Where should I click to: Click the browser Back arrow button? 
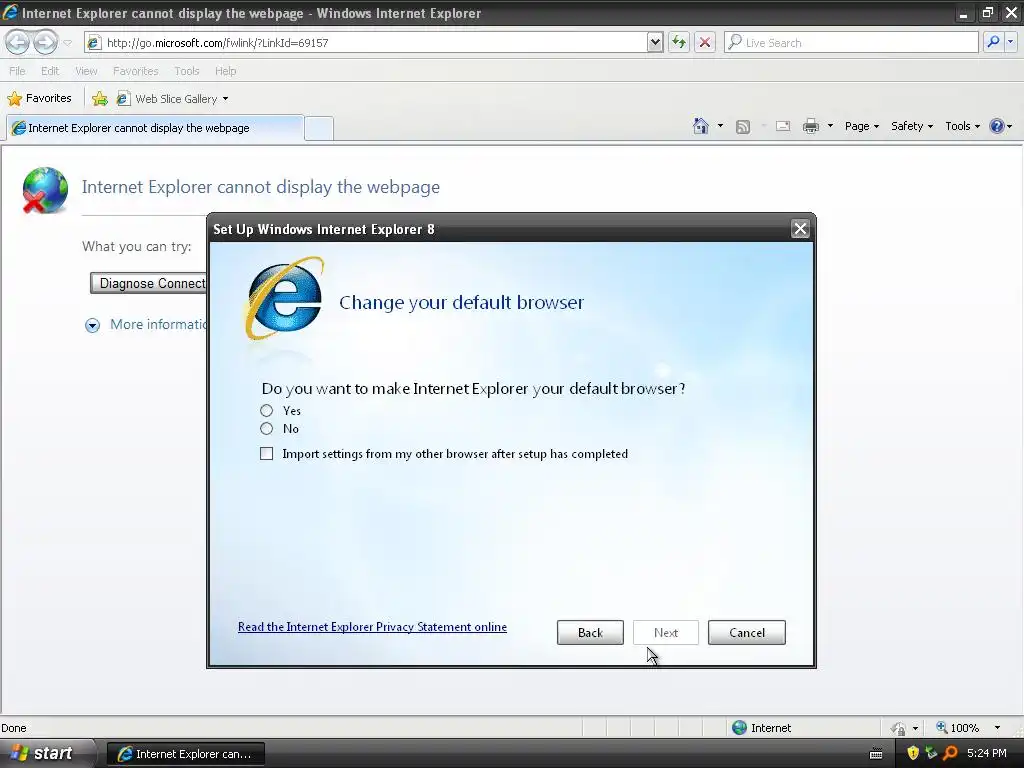coord(17,42)
